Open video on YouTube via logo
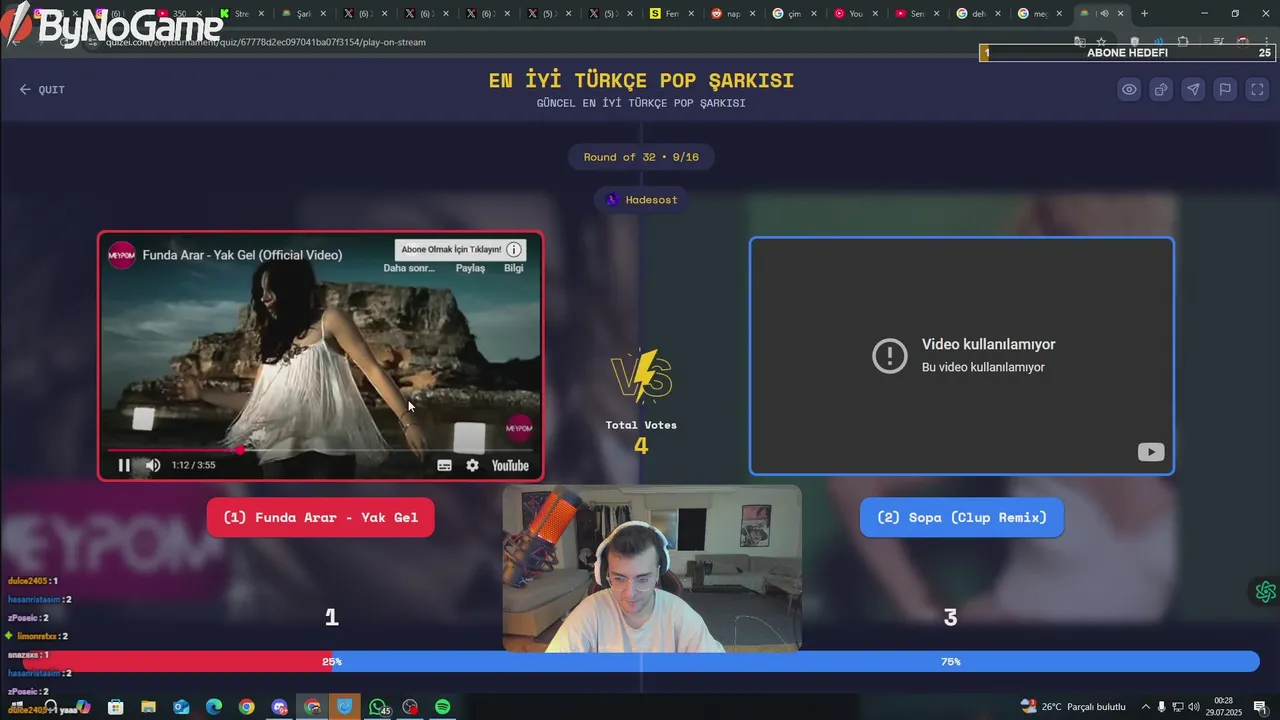The height and width of the screenshot is (720, 1280). pyautogui.click(x=510, y=465)
